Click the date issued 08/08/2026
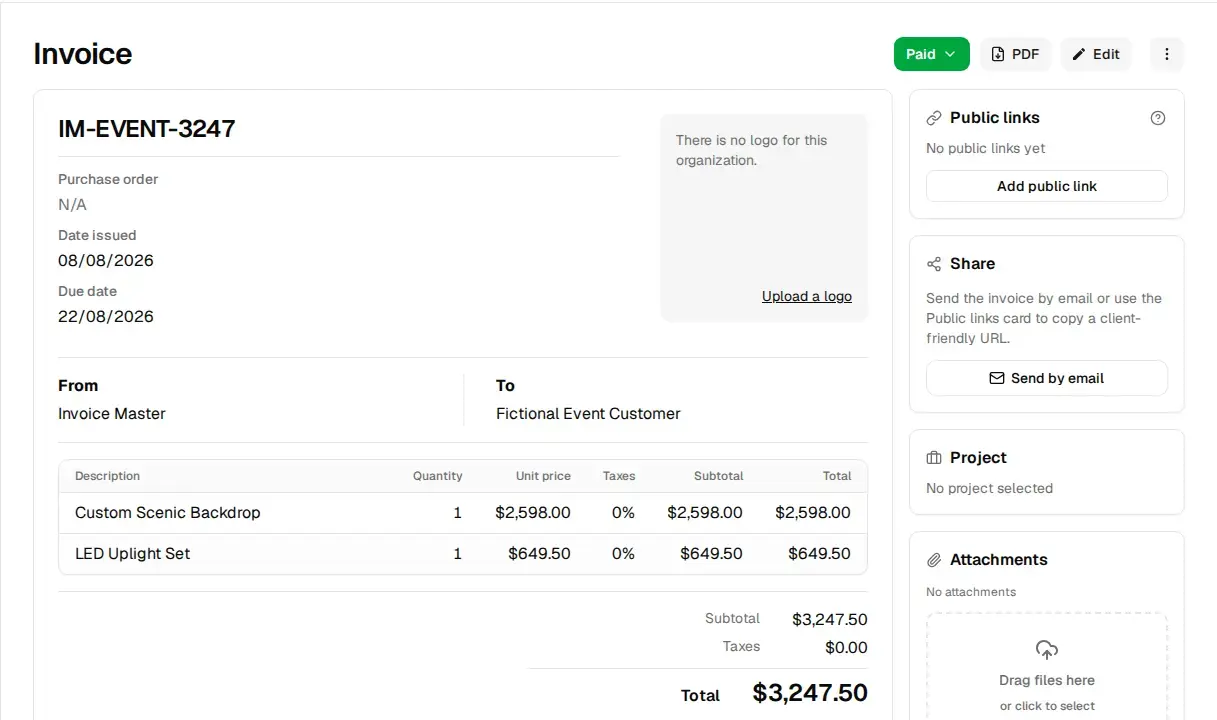This screenshot has height=720, width=1217. tap(106, 261)
